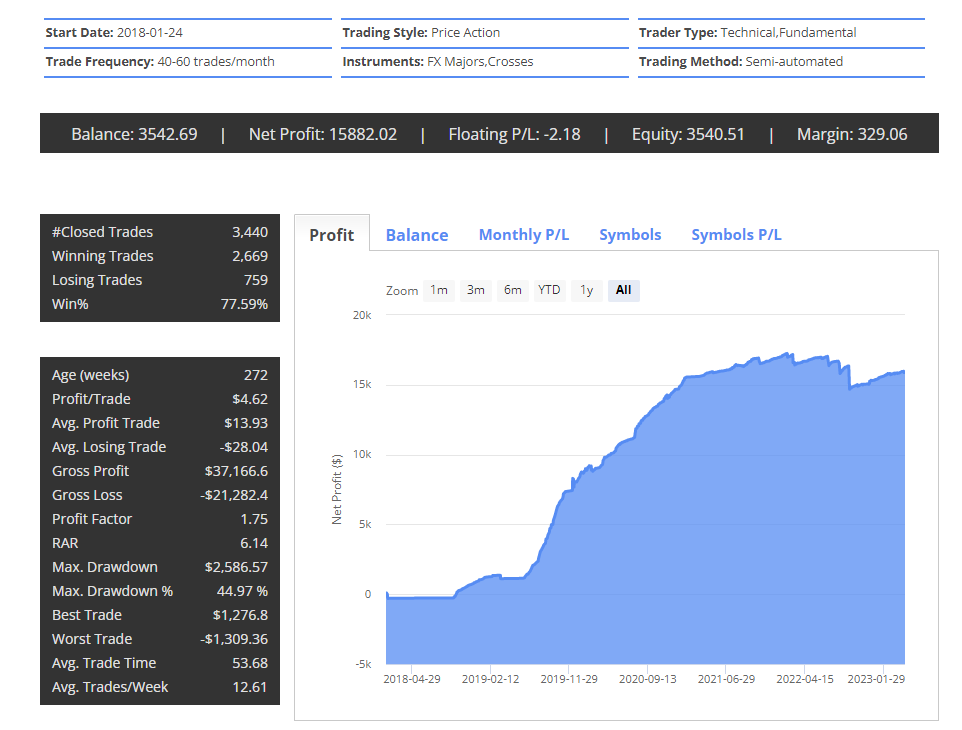Select the Profit Factor row

pos(160,518)
